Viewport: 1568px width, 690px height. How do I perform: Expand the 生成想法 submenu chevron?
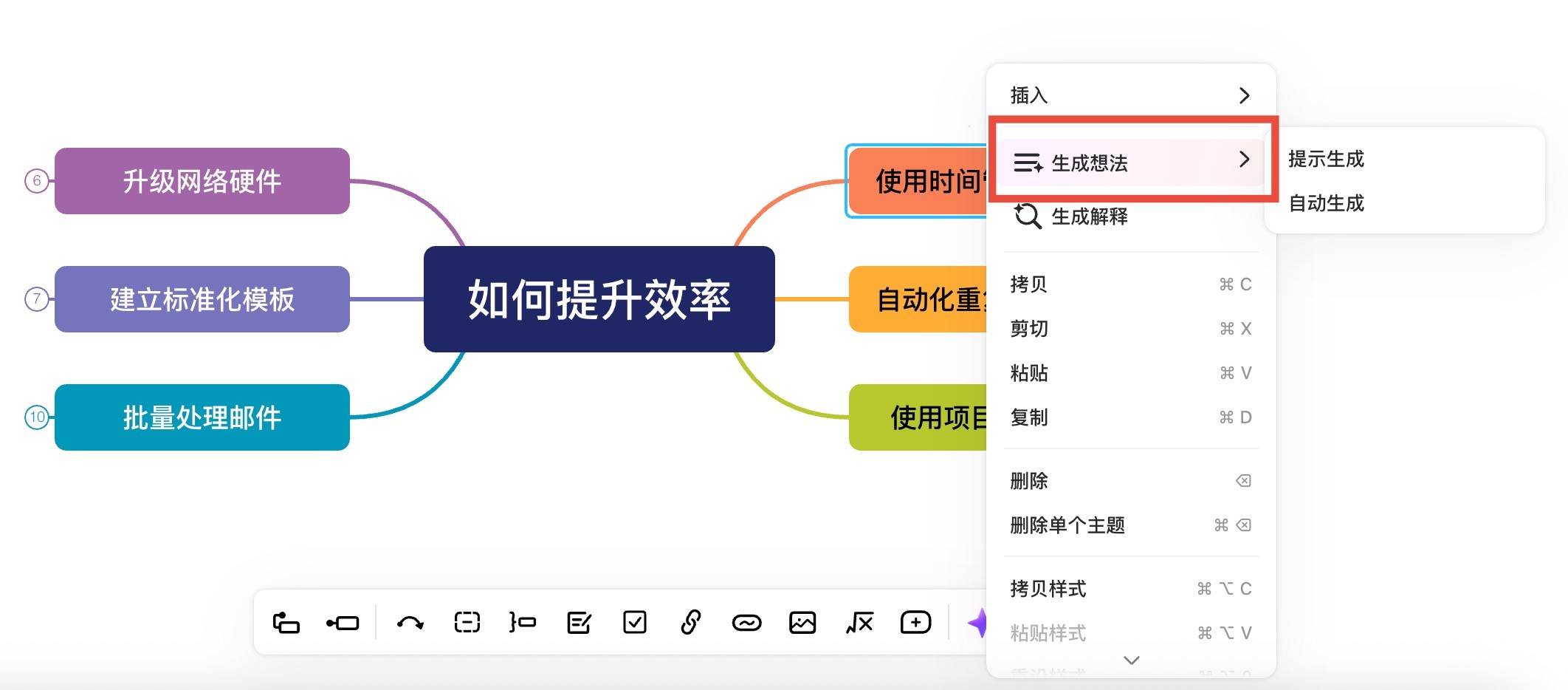pos(1245,160)
